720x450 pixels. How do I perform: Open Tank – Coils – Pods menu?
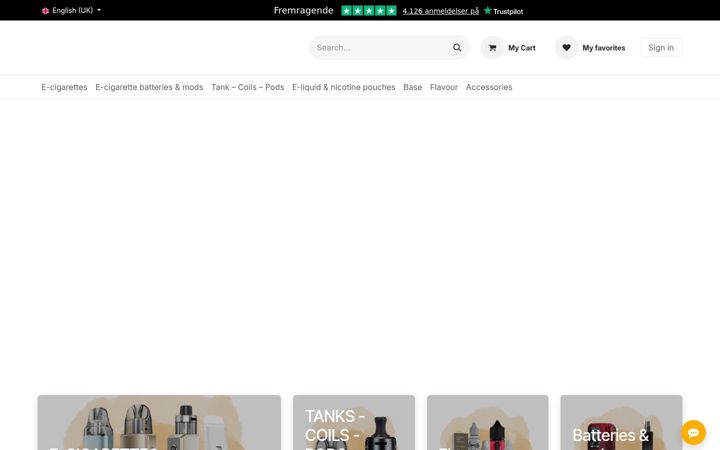coord(248,87)
